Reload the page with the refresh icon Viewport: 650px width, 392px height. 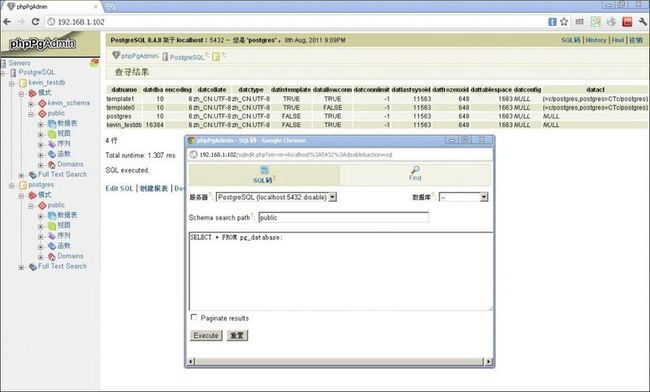click(x=36, y=22)
